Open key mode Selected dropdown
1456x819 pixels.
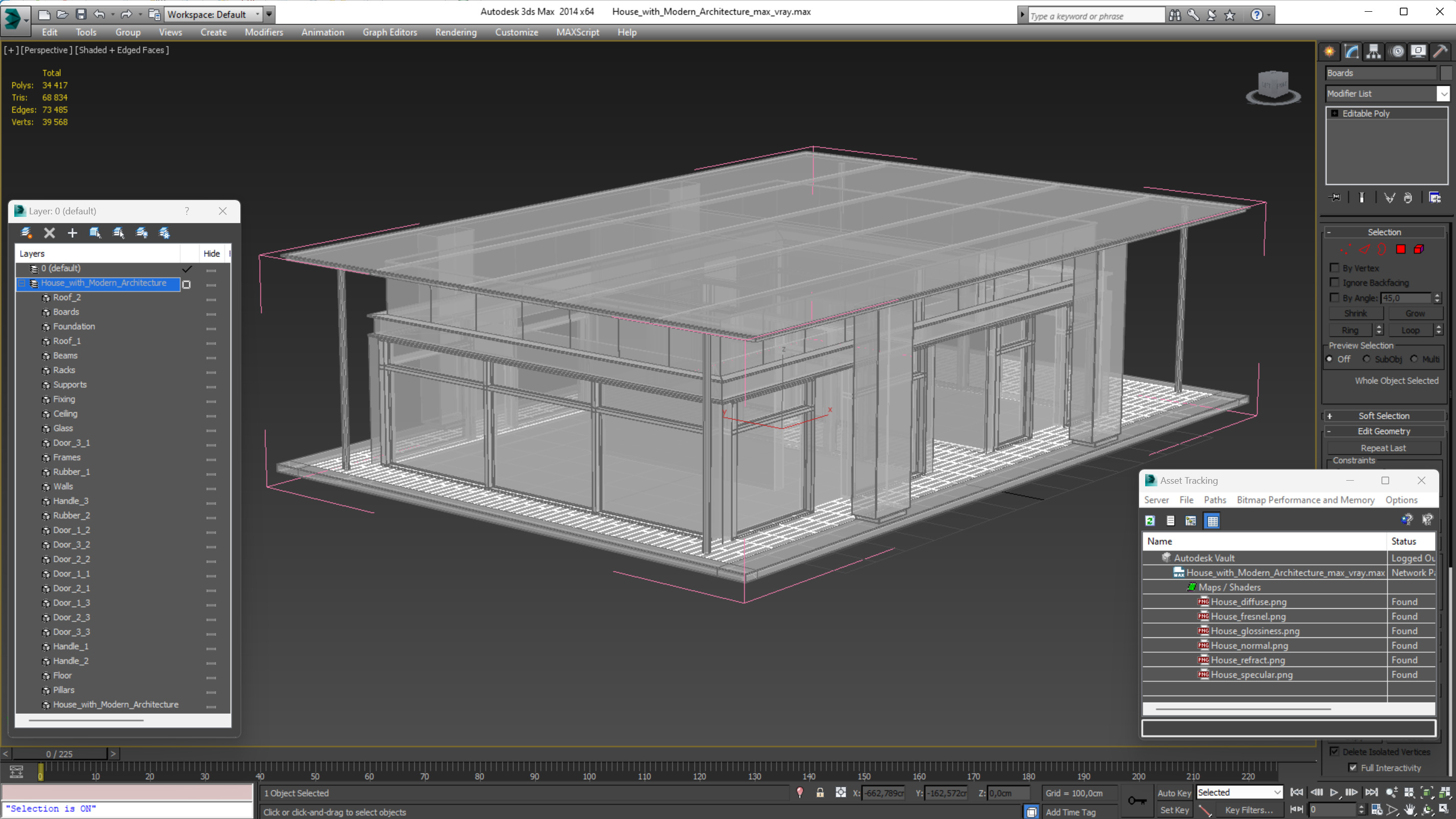(x=1240, y=792)
